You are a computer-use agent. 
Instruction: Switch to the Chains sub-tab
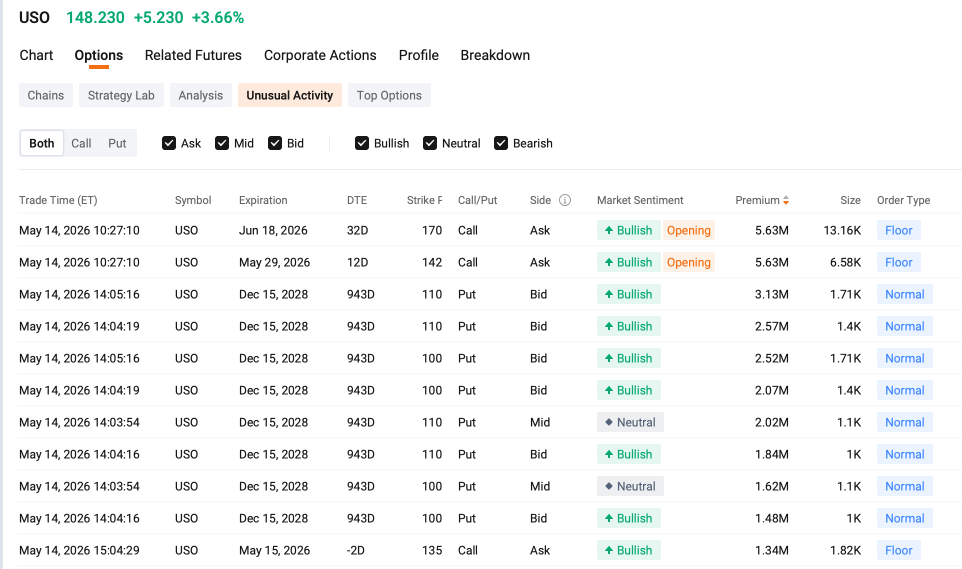click(x=45, y=95)
